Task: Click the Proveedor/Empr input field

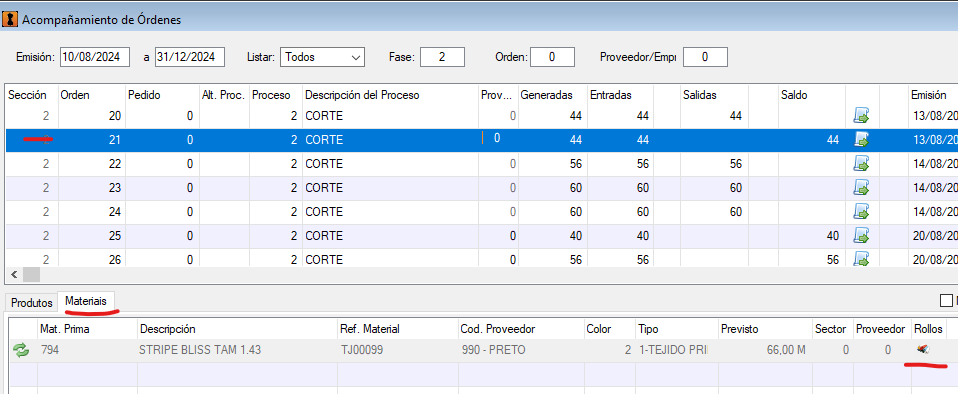Action: point(705,57)
